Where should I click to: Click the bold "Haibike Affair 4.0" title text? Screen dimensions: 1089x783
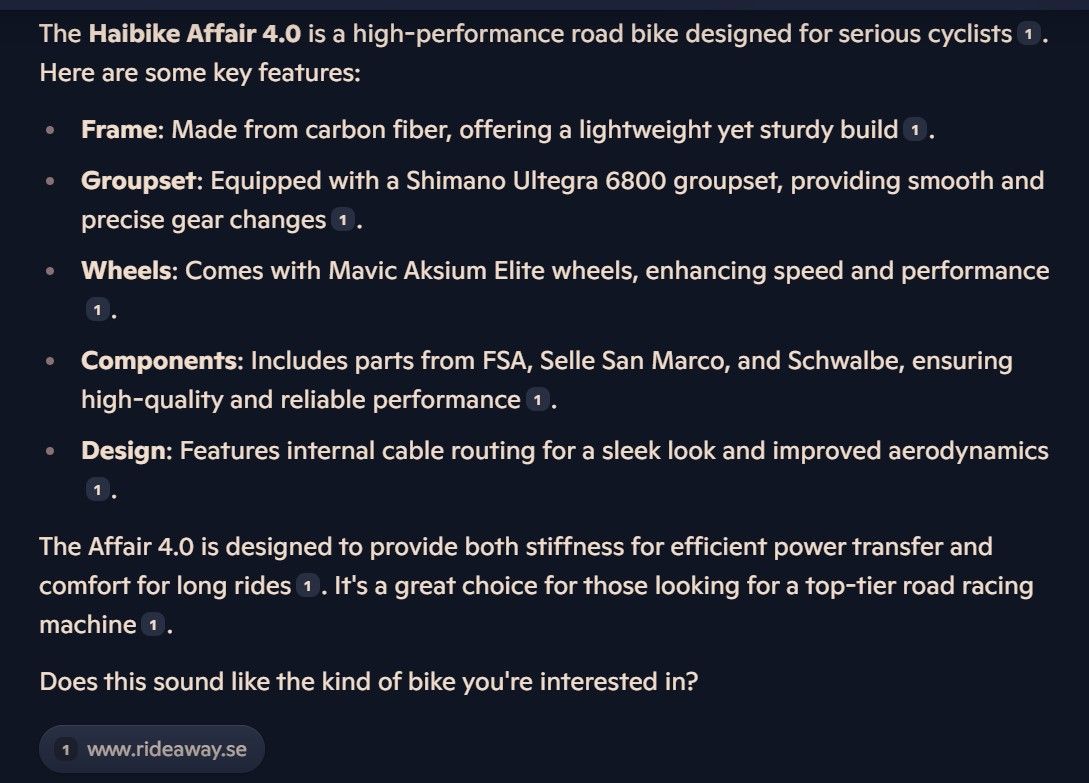[x=194, y=34]
